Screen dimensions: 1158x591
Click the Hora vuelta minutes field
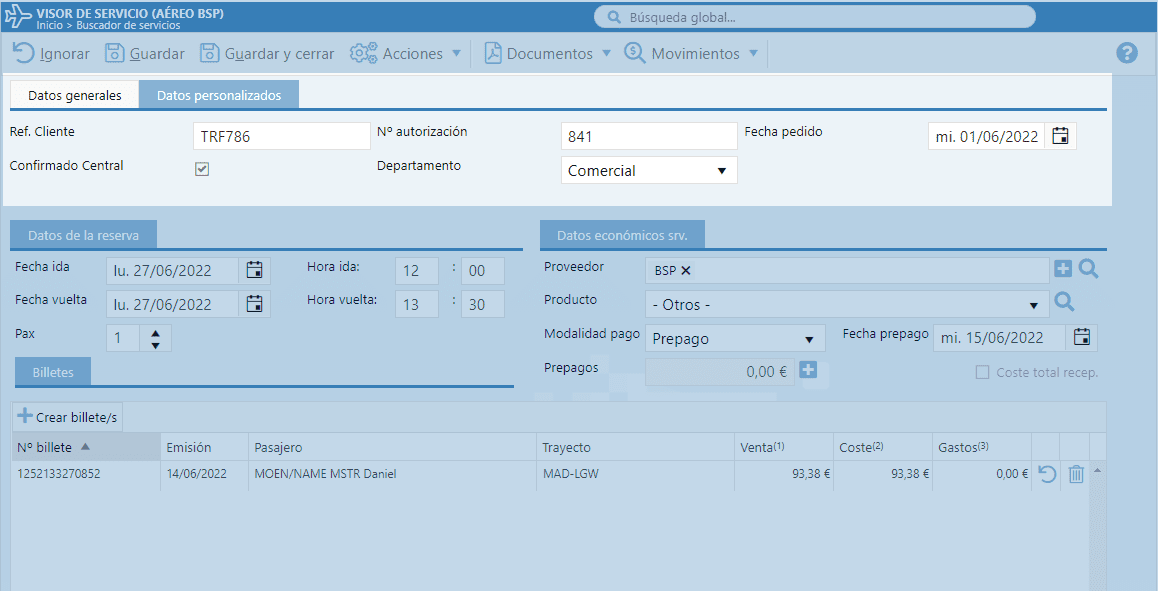483,304
